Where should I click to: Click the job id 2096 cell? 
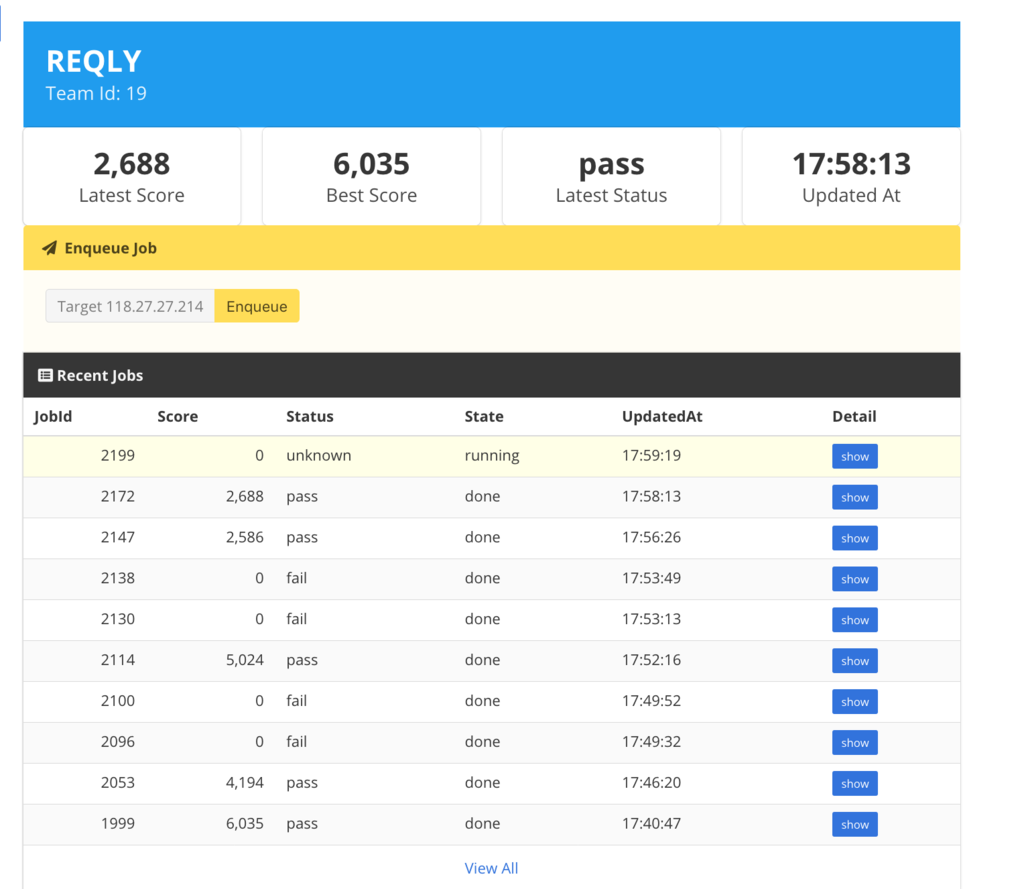[118, 742]
